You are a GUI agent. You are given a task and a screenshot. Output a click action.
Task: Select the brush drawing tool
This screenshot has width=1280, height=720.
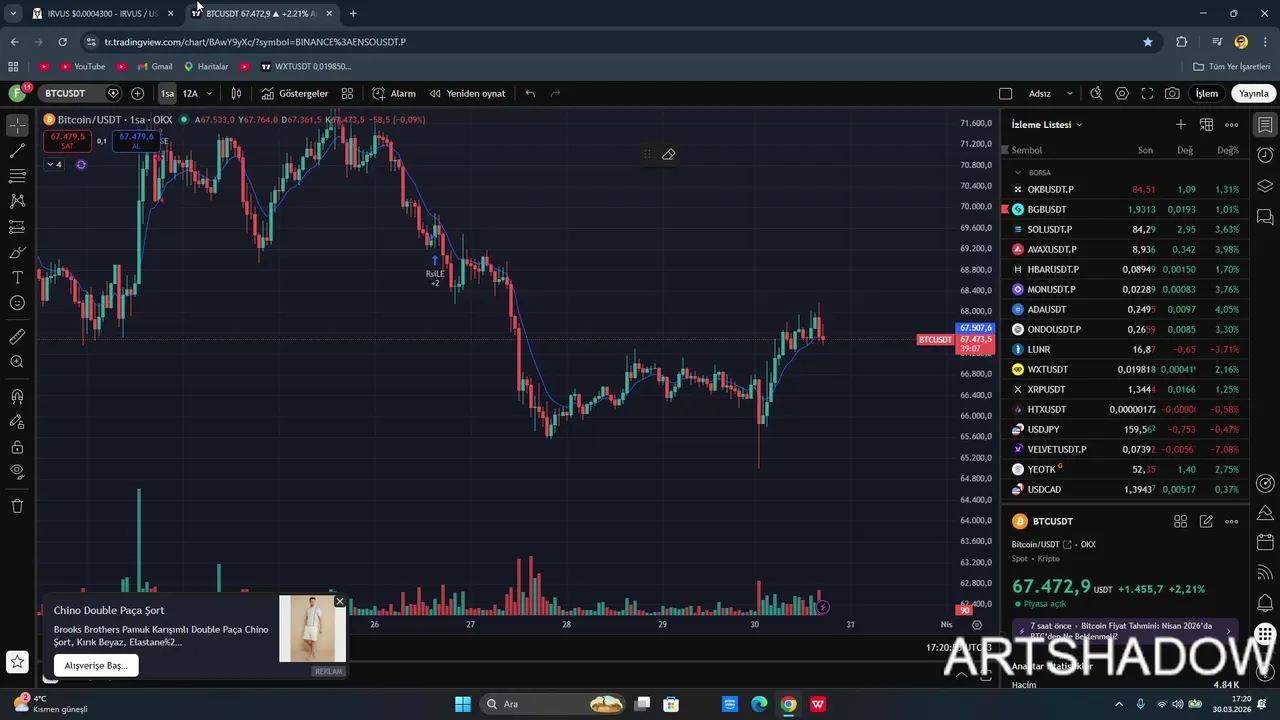pos(17,252)
